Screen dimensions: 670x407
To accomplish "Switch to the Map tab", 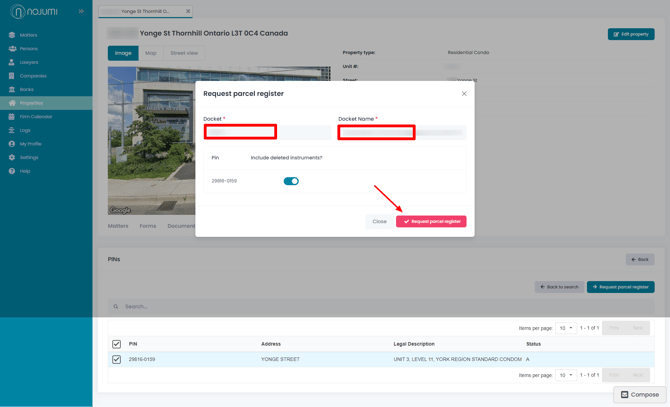I will [150, 53].
